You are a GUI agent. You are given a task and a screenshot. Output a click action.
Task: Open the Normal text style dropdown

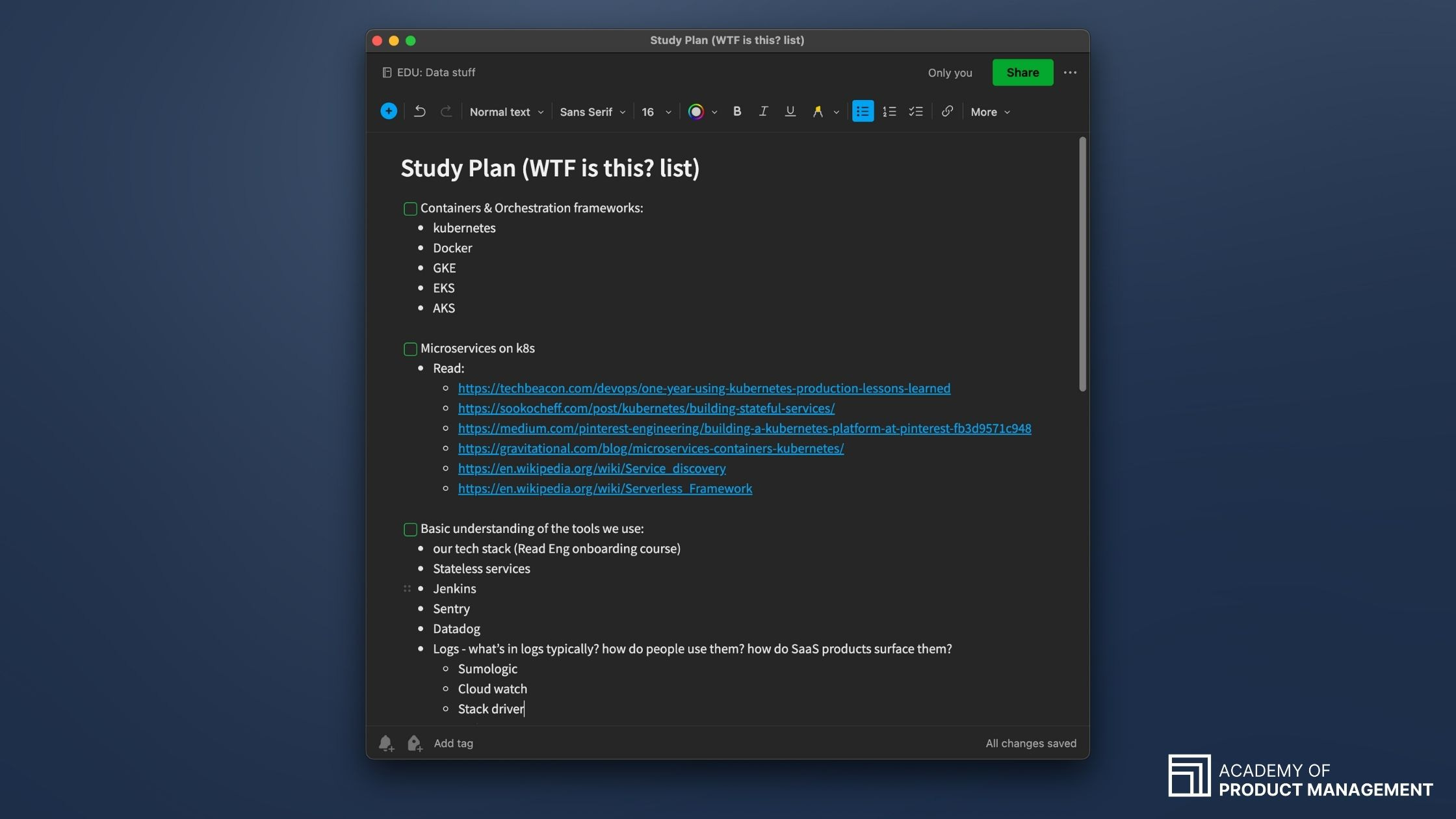click(x=506, y=112)
